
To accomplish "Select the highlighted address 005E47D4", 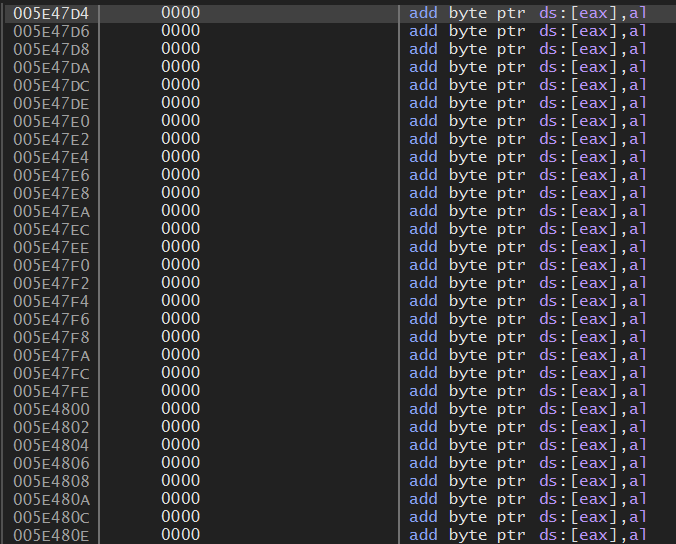I will (51, 14).
